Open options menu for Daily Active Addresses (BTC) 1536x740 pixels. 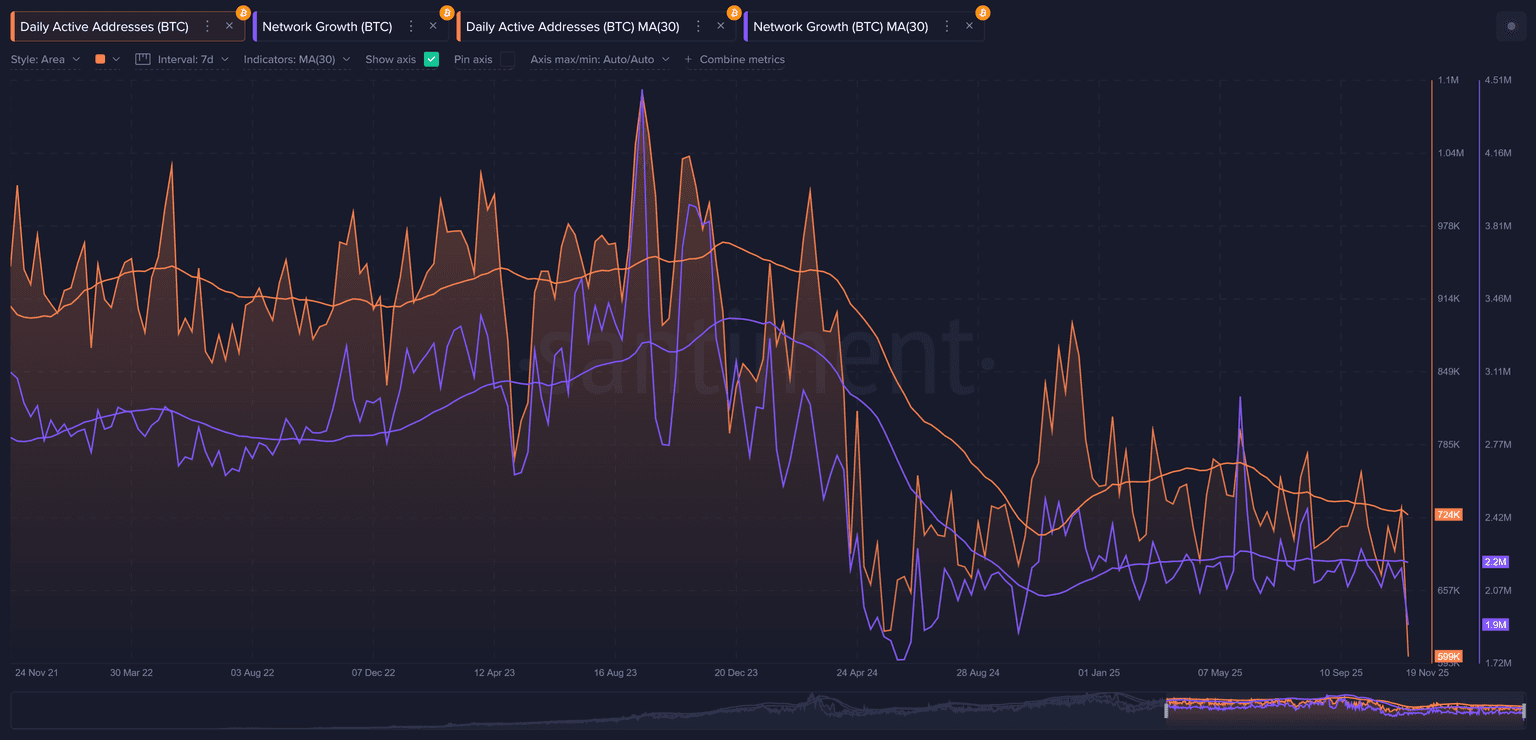click(207, 27)
